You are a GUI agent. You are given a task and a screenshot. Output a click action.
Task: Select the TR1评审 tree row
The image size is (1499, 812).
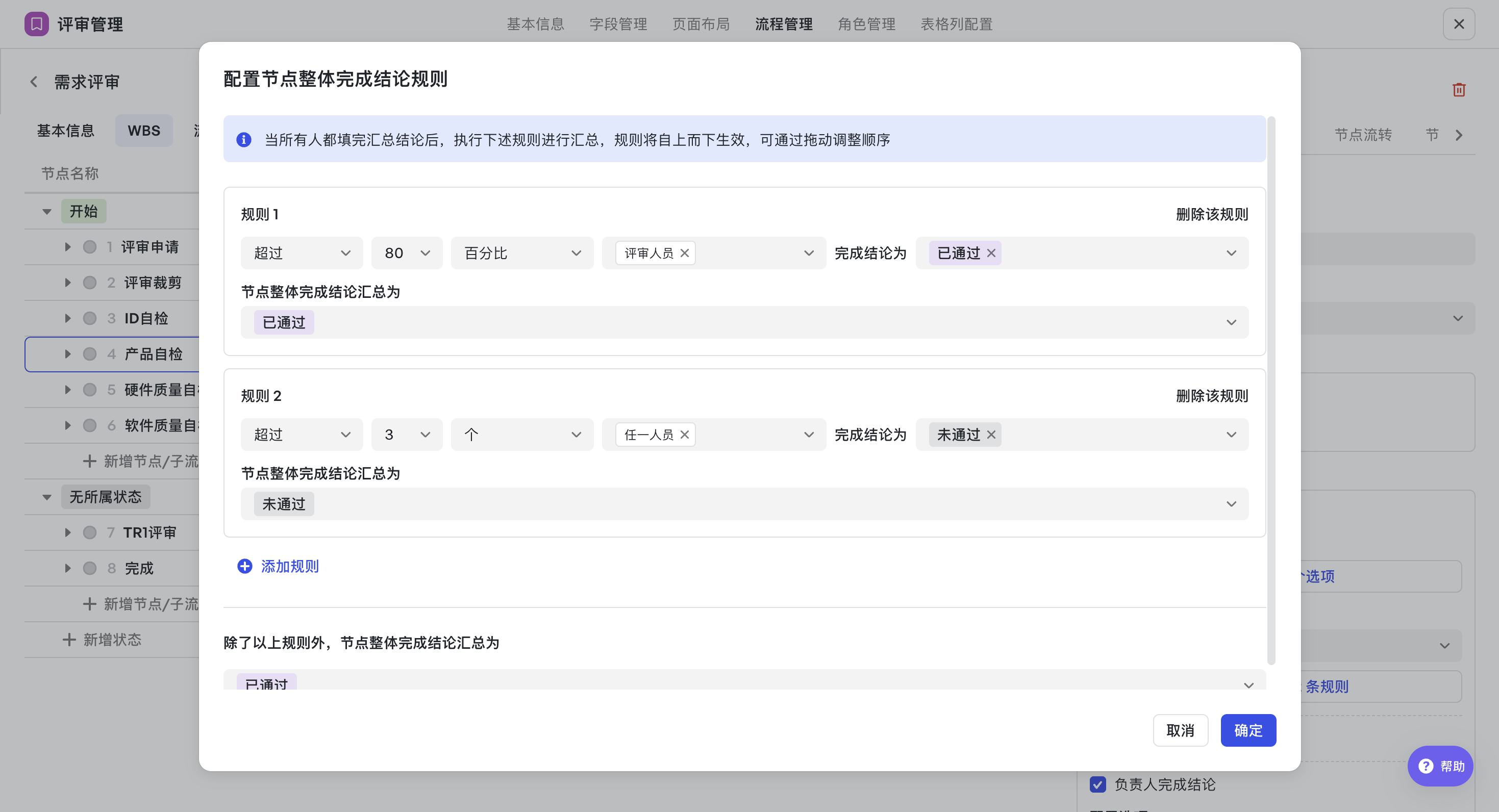coord(112,532)
